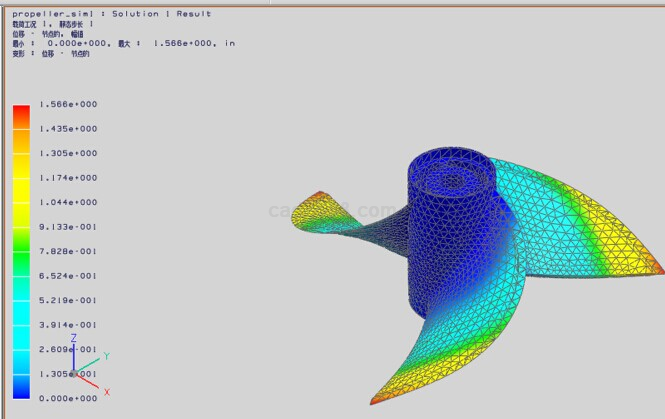The image size is (665, 419).
Task: Click the red band atop the color legend
Action: click(21, 116)
